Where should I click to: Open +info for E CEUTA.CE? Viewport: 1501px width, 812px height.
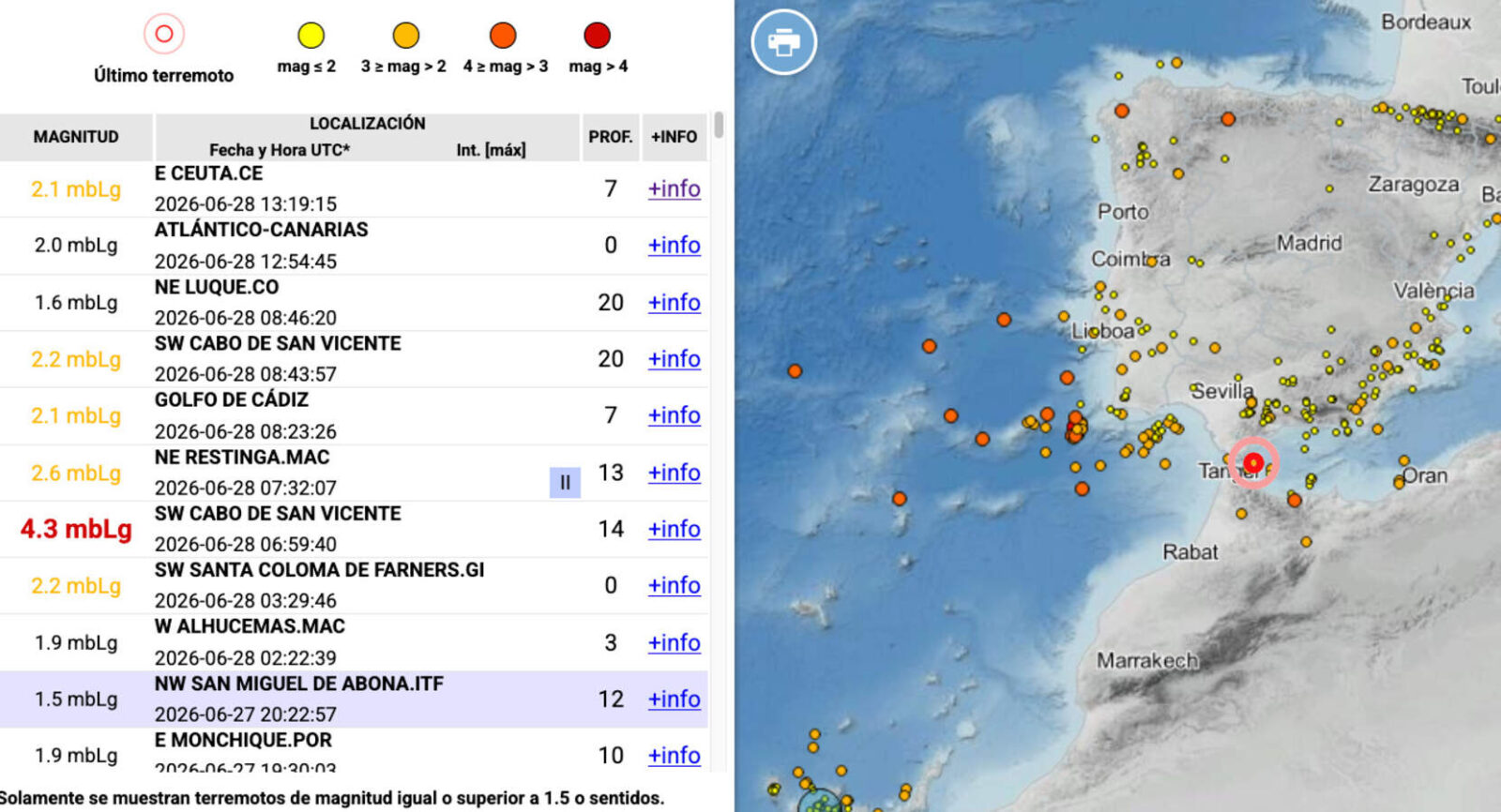[x=674, y=188]
